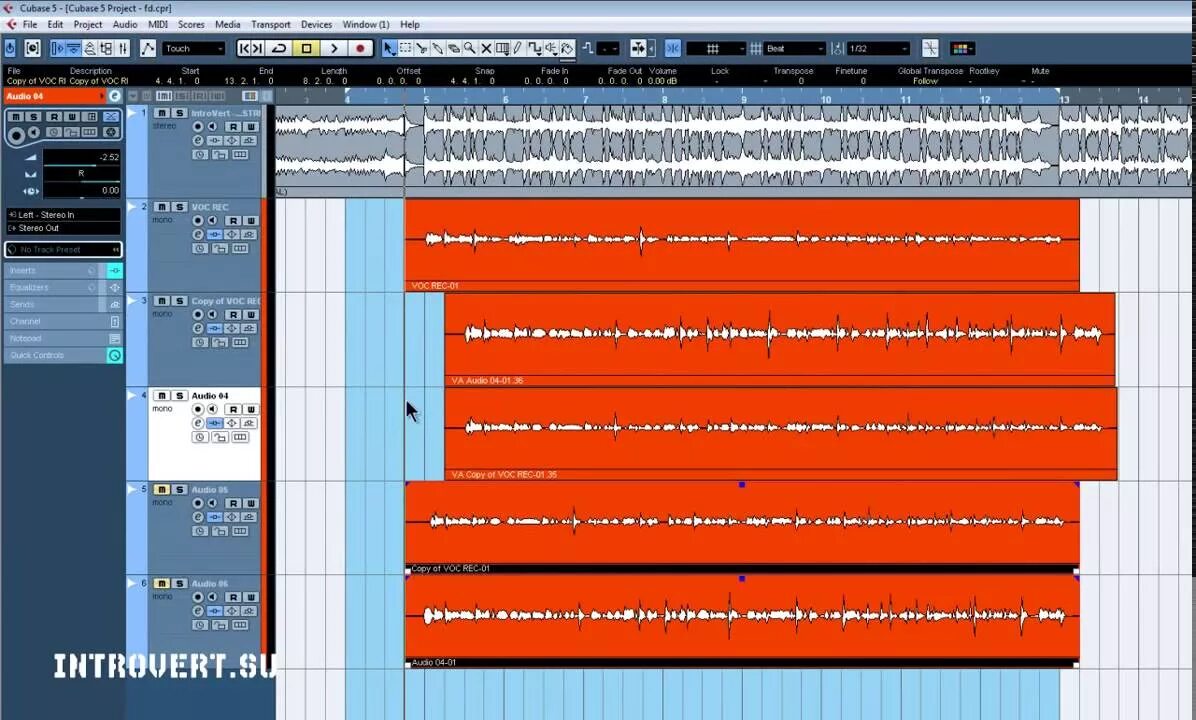
Task: Solo the Audio 04 track
Action: pos(177,396)
